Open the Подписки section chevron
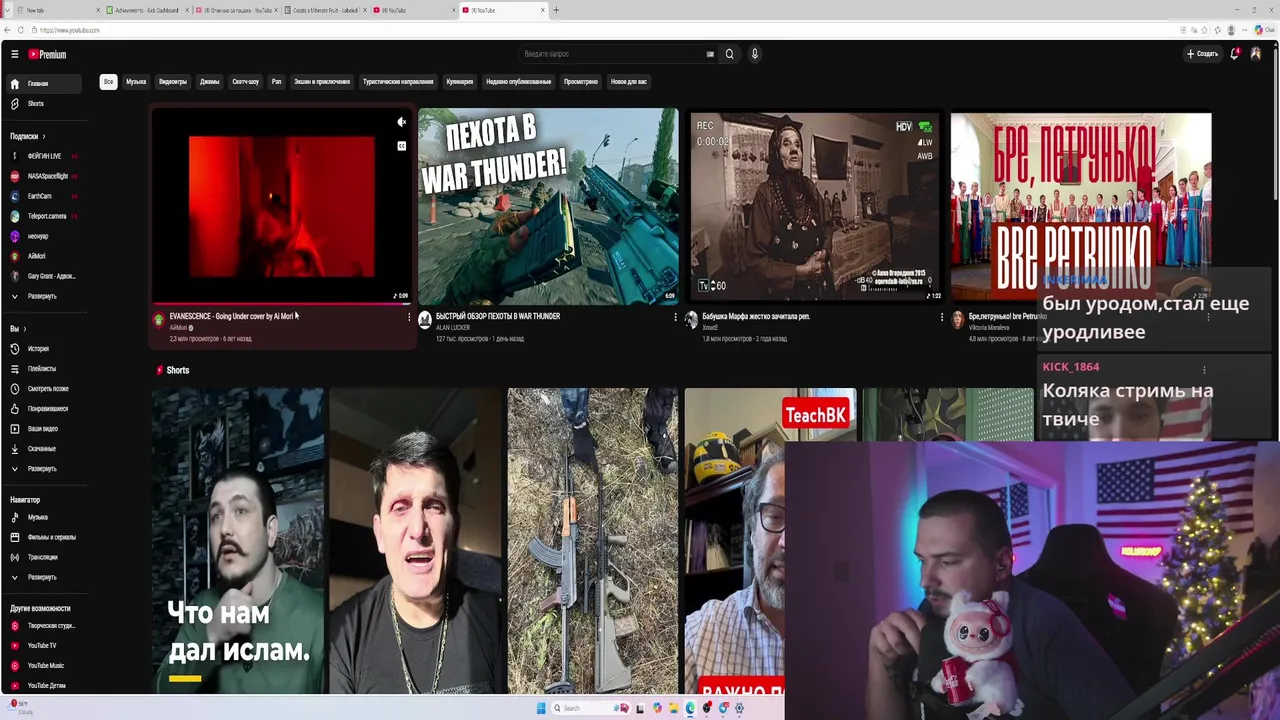The height and width of the screenshot is (720, 1280). point(44,136)
